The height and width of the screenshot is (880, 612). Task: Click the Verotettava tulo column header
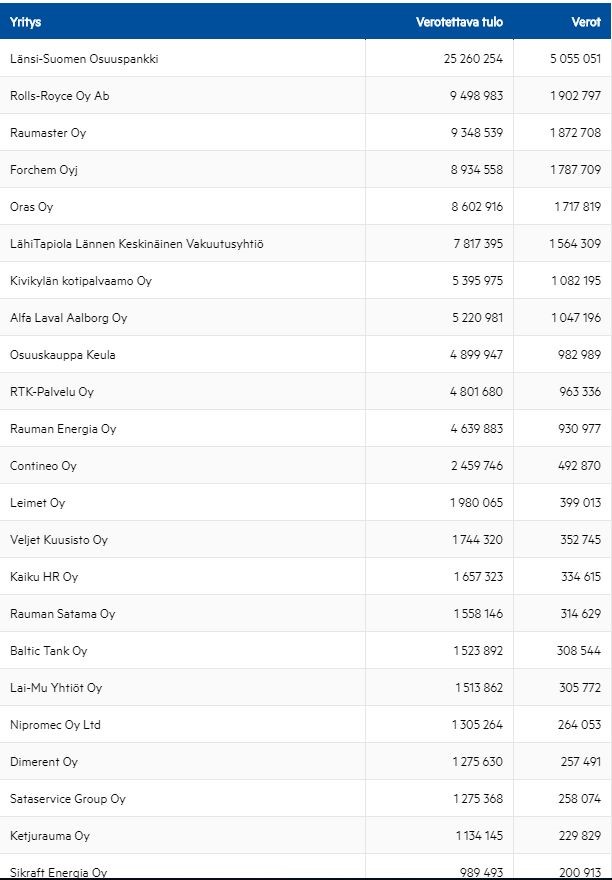coord(459,22)
